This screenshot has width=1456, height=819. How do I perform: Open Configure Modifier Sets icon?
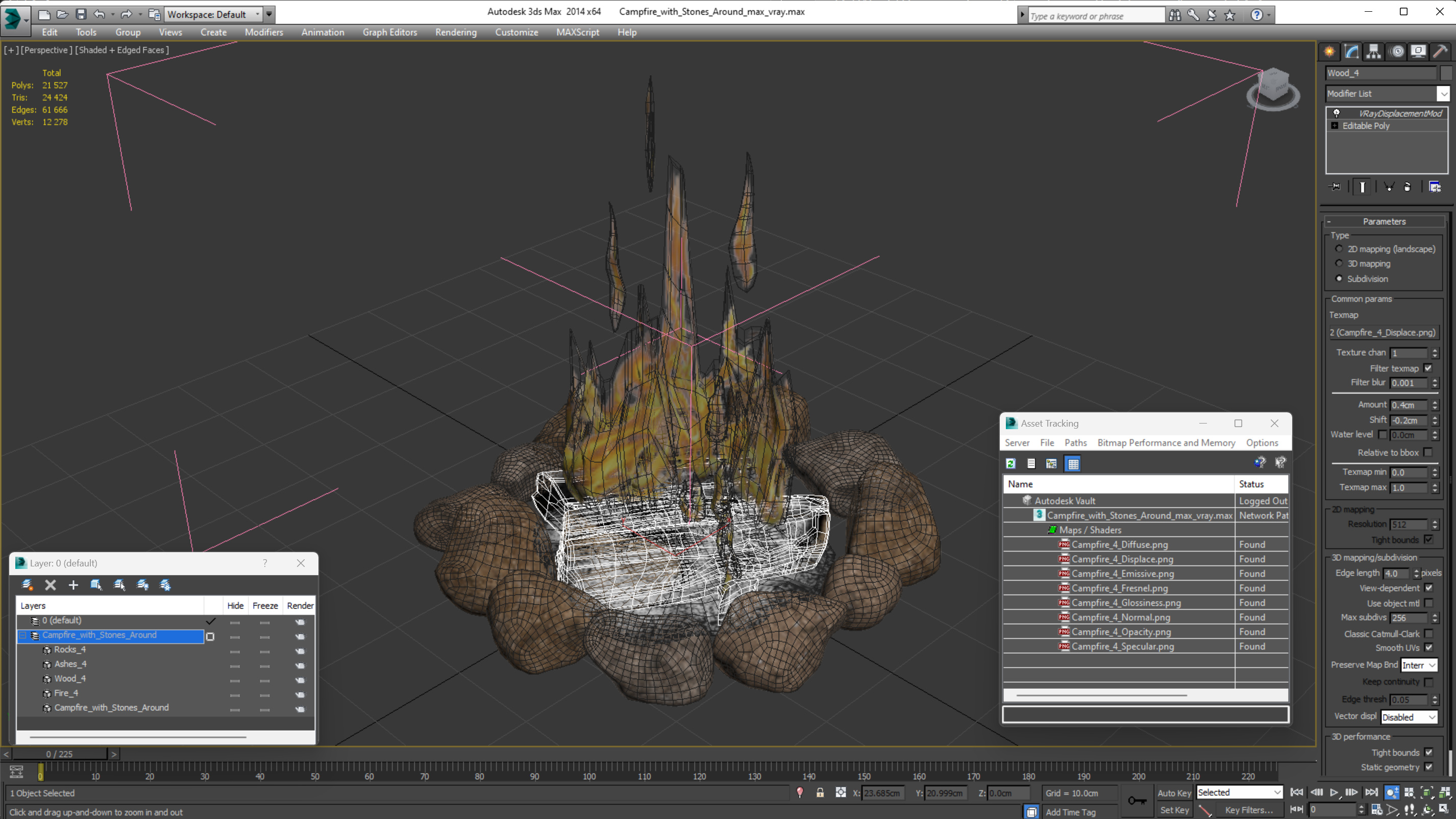coord(1435,187)
